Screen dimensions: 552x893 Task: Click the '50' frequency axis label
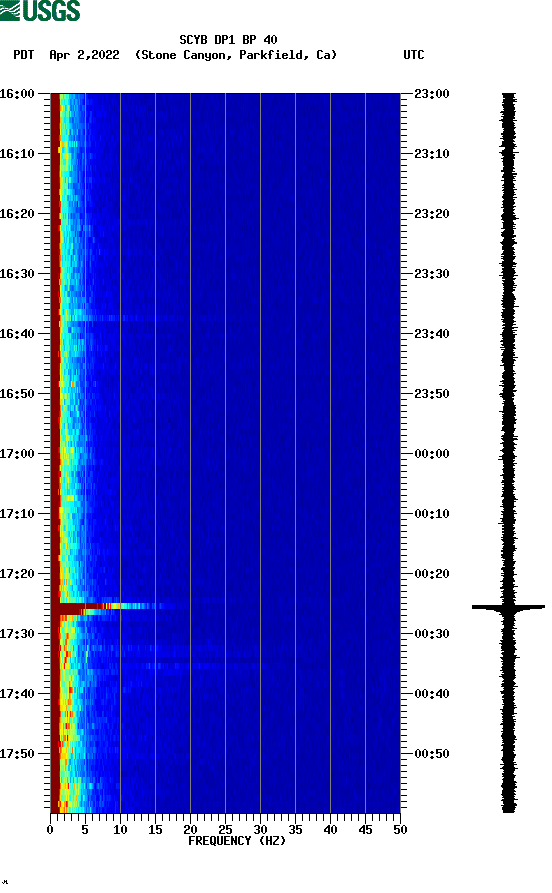pyautogui.click(x=400, y=830)
